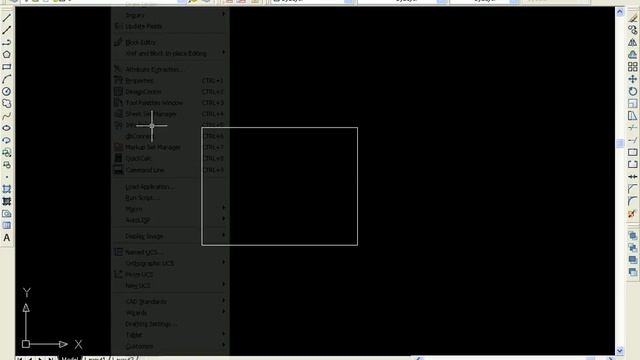The width and height of the screenshot is (640, 360).
Task: Click the Mirror tool
Action: click(x=633, y=42)
